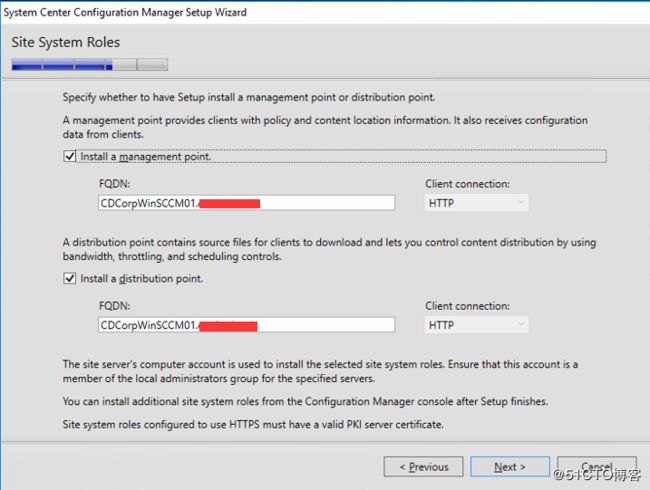Image resolution: width=650 pixels, height=490 pixels.
Task: Click text 'A distribution point contains source files'
Action: 157,242
